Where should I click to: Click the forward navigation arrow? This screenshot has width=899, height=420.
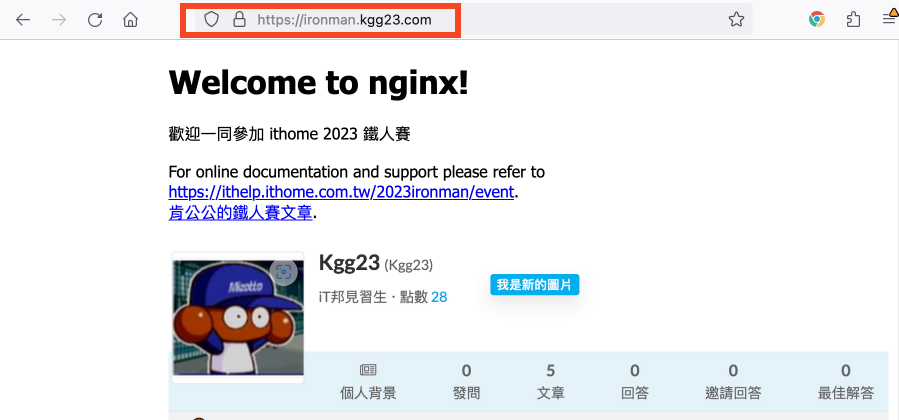[59, 20]
